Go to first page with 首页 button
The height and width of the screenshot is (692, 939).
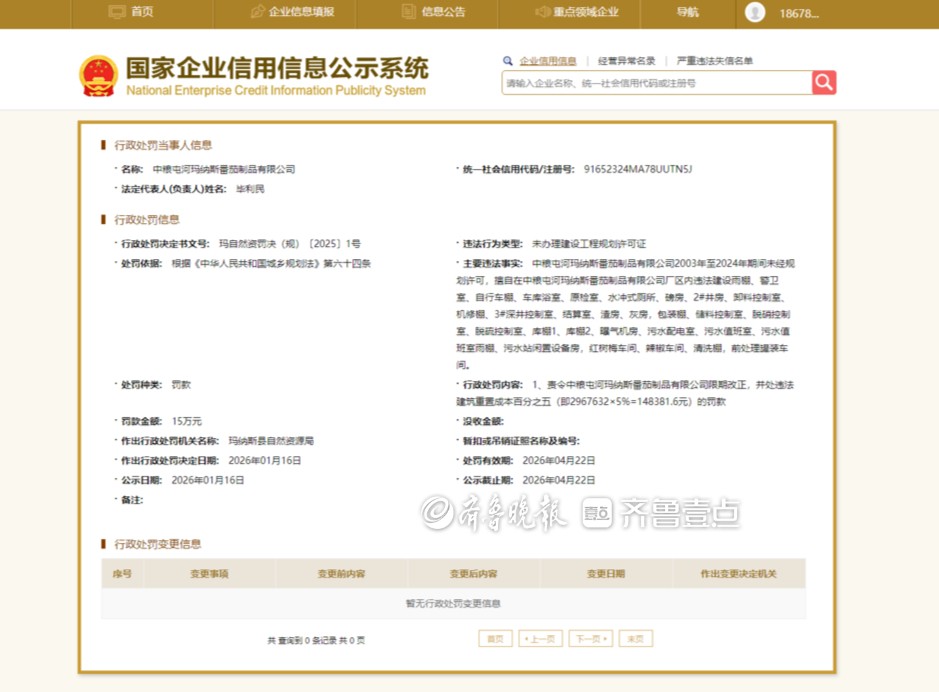(x=495, y=639)
